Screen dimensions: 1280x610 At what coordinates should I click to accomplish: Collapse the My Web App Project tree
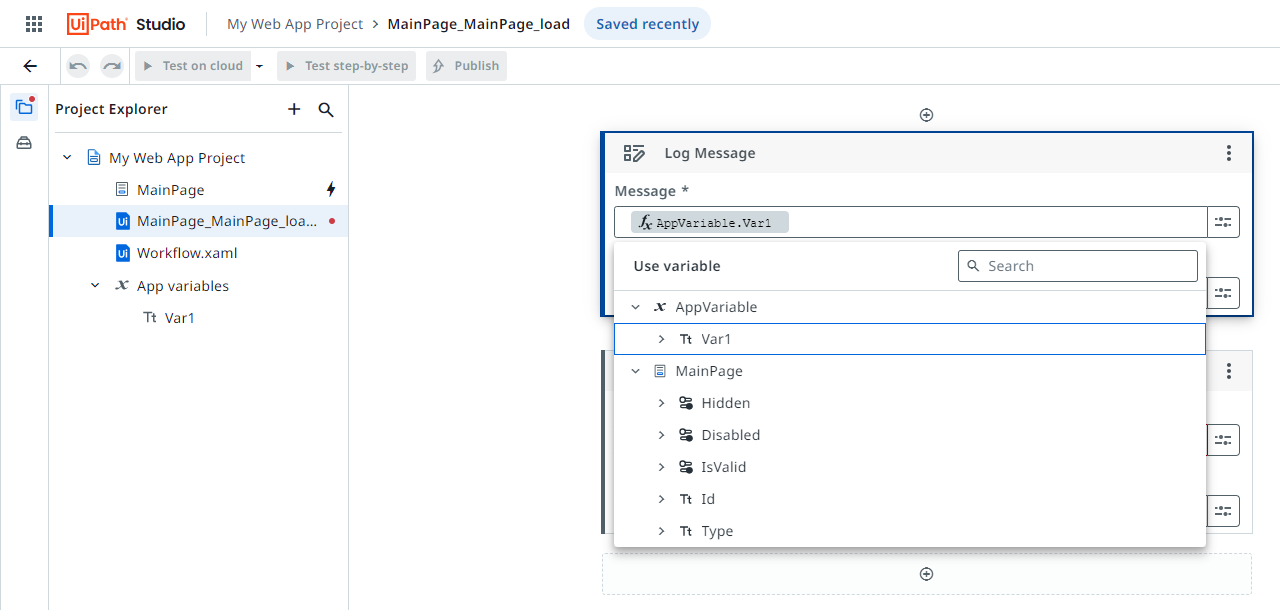click(67, 158)
